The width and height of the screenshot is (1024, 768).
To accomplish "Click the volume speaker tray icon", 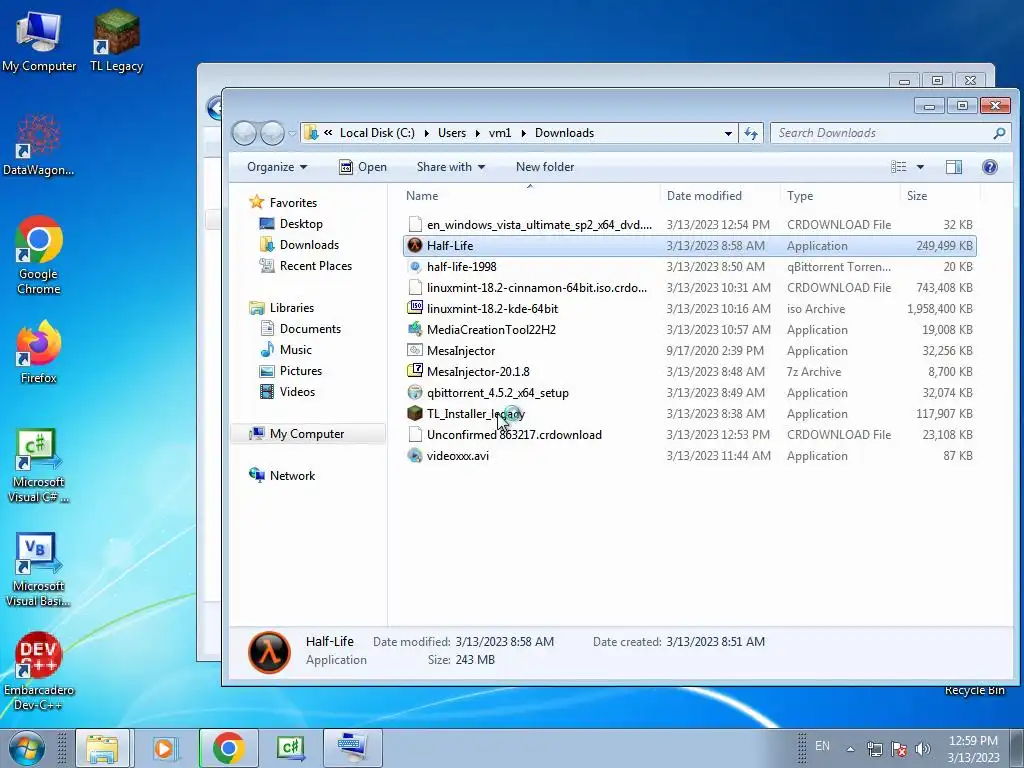I will click(923, 748).
